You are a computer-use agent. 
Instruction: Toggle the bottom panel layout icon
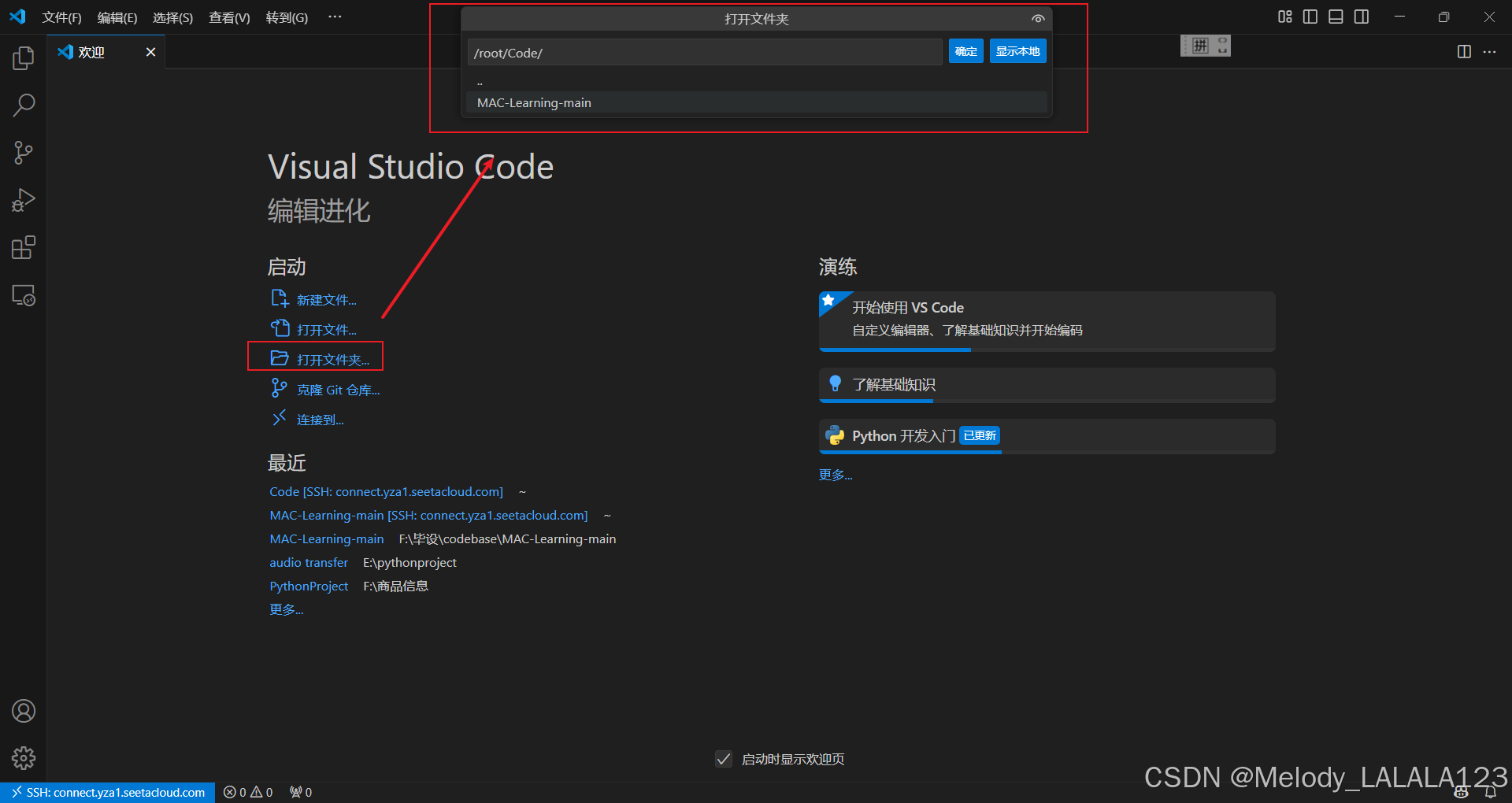(x=1336, y=17)
